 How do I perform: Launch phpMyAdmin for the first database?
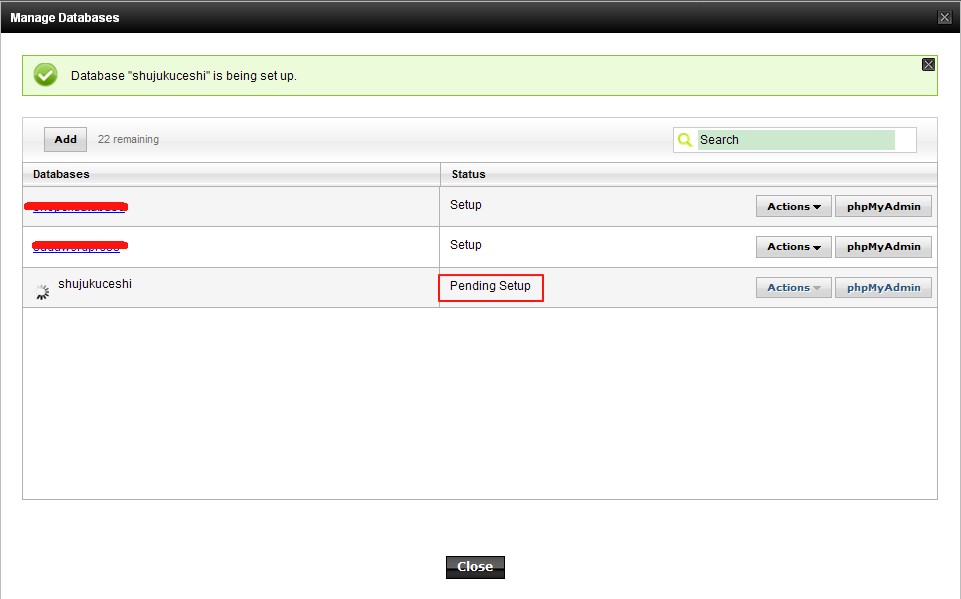(883, 207)
